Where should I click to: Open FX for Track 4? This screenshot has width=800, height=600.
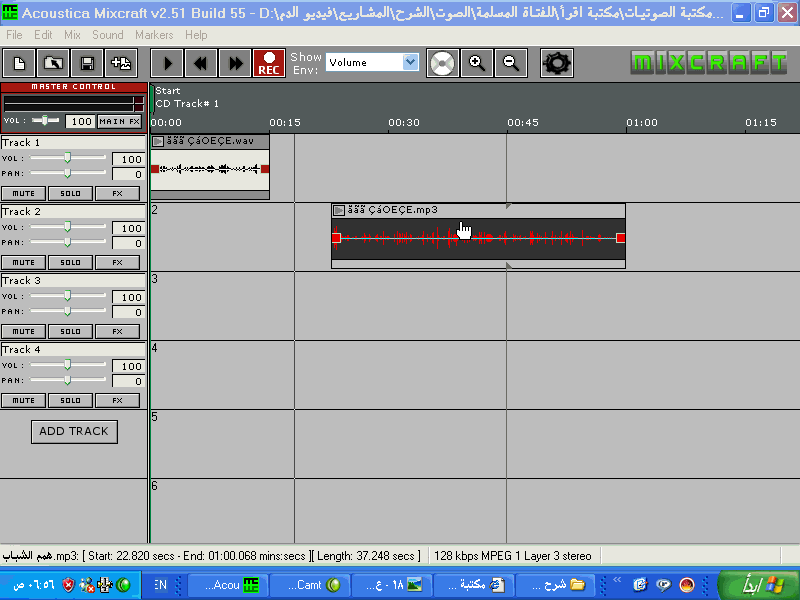(117, 401)
